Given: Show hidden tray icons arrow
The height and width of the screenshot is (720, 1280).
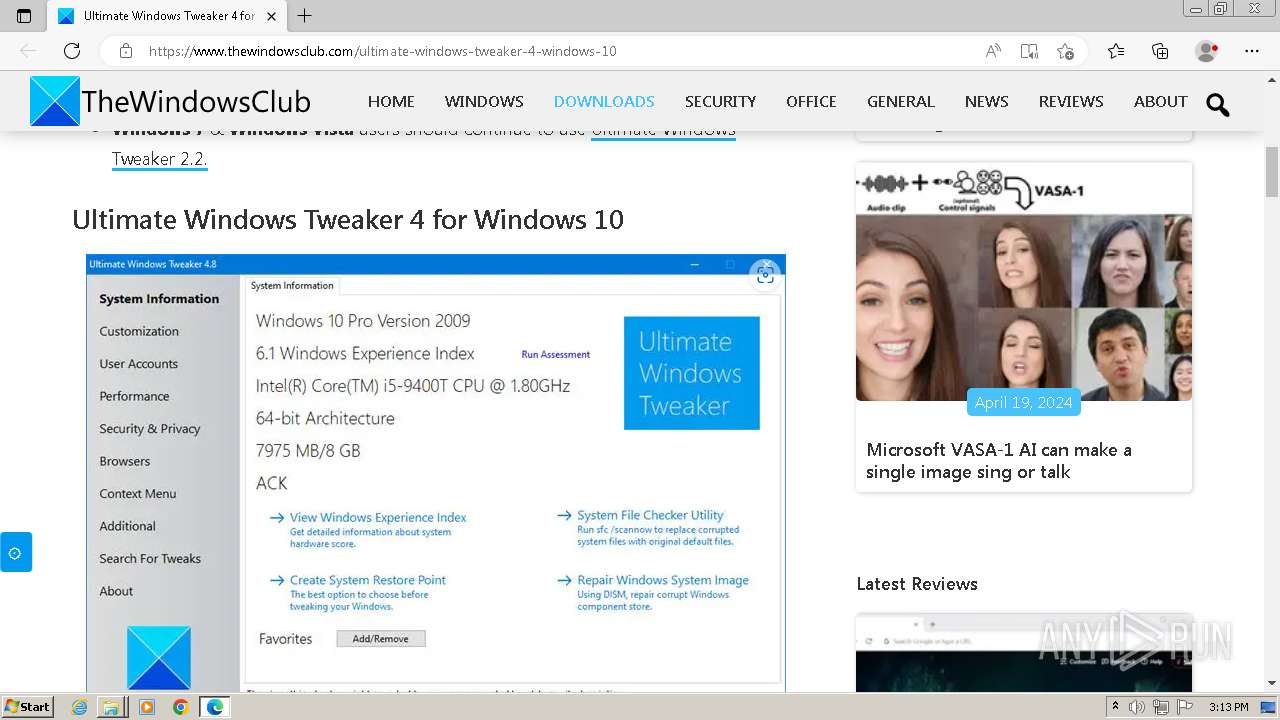Looking at the screenshot, I should tap(1116, 707).
